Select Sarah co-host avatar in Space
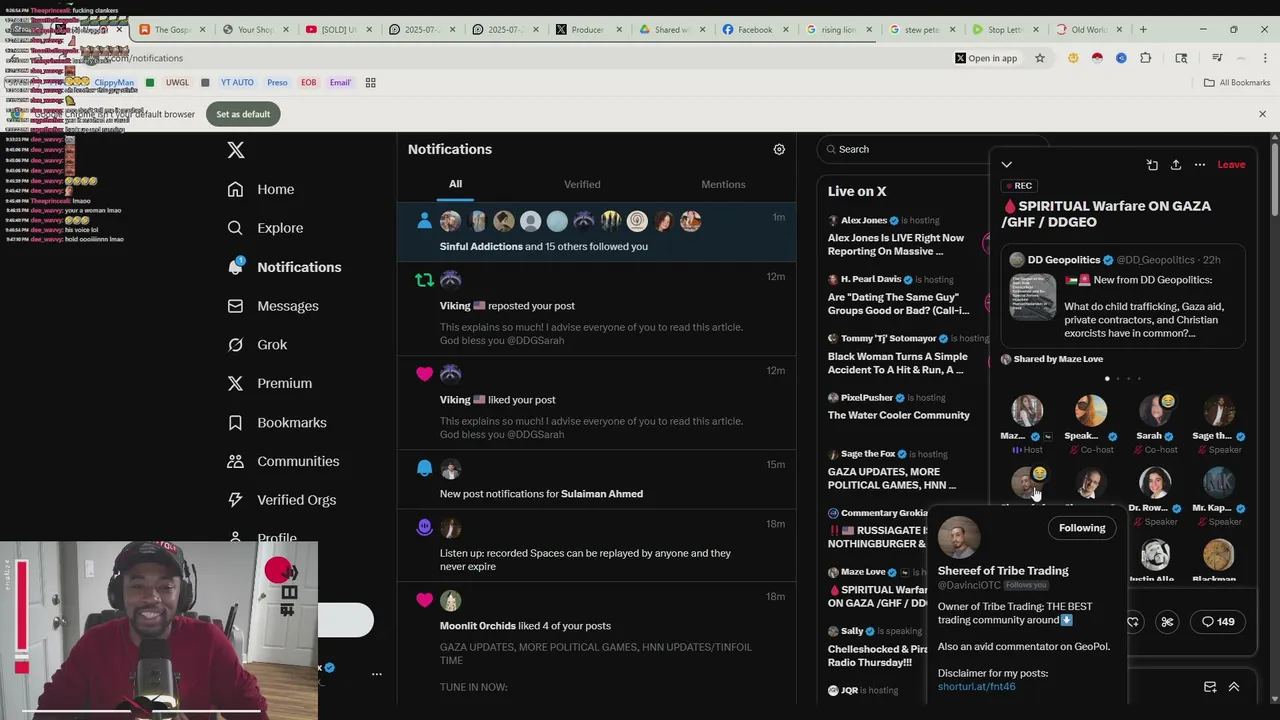This screenshot has height=720, width=1280. (1155, 411)
